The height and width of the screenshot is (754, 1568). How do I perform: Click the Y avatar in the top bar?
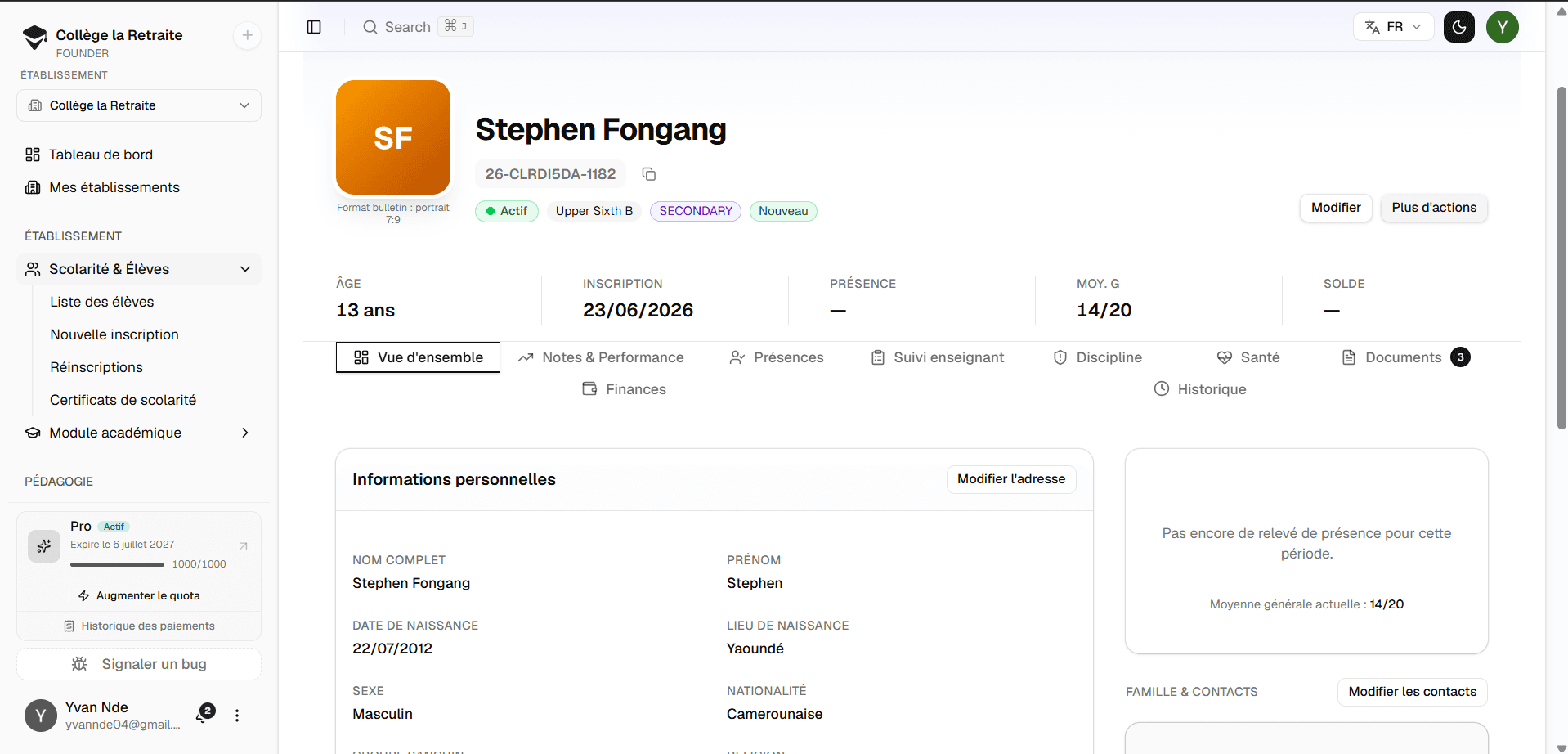[1503, 27]
